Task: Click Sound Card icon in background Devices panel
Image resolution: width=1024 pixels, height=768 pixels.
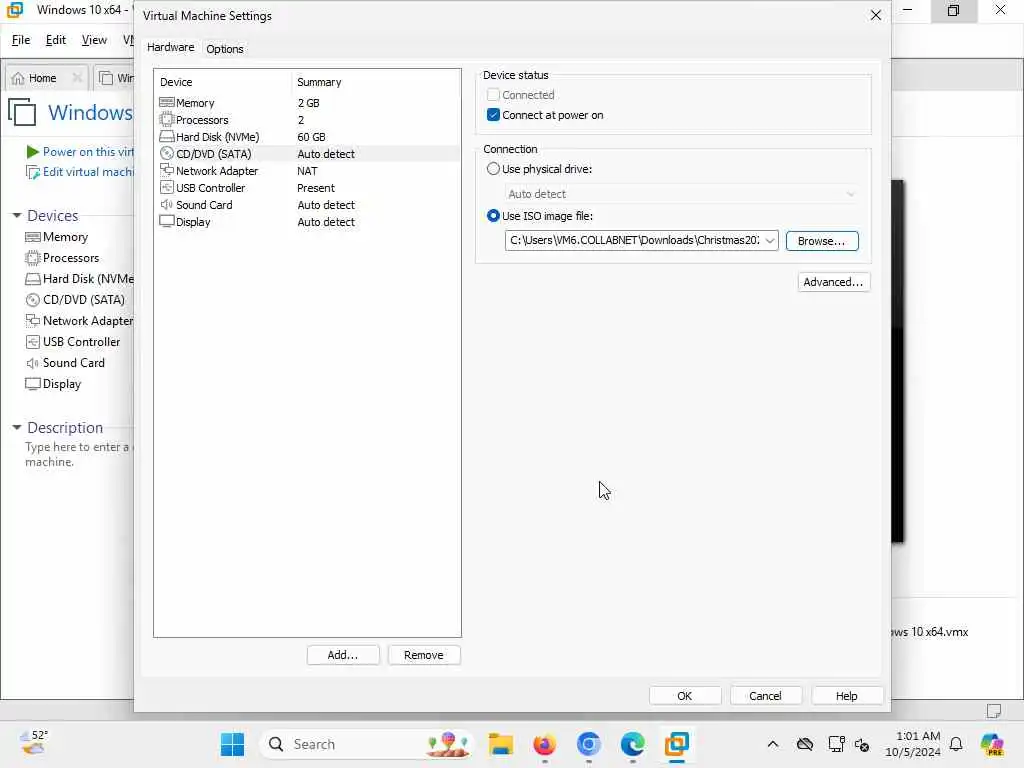Action: (33, 362)
